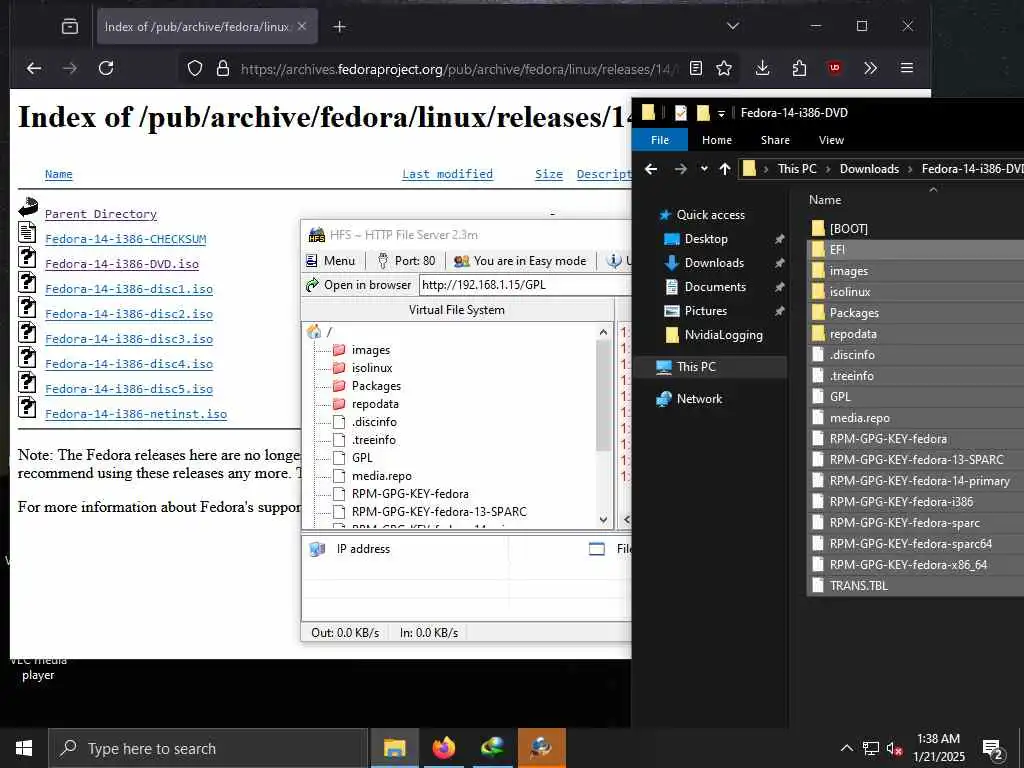Image resolution: width=1024 pixels, height=768 pixels.
Task: Download Fedora-14-i386-DVD.iso link
Action: click(122, 264)
